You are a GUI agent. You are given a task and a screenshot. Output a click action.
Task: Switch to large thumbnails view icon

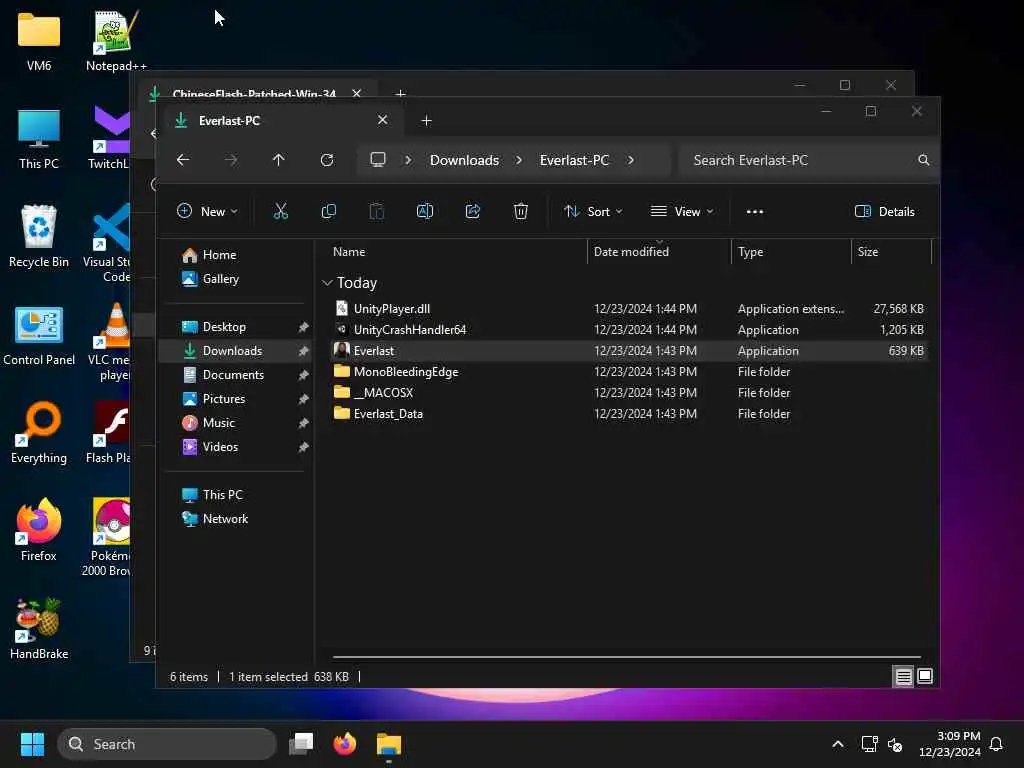coord(925,677)
